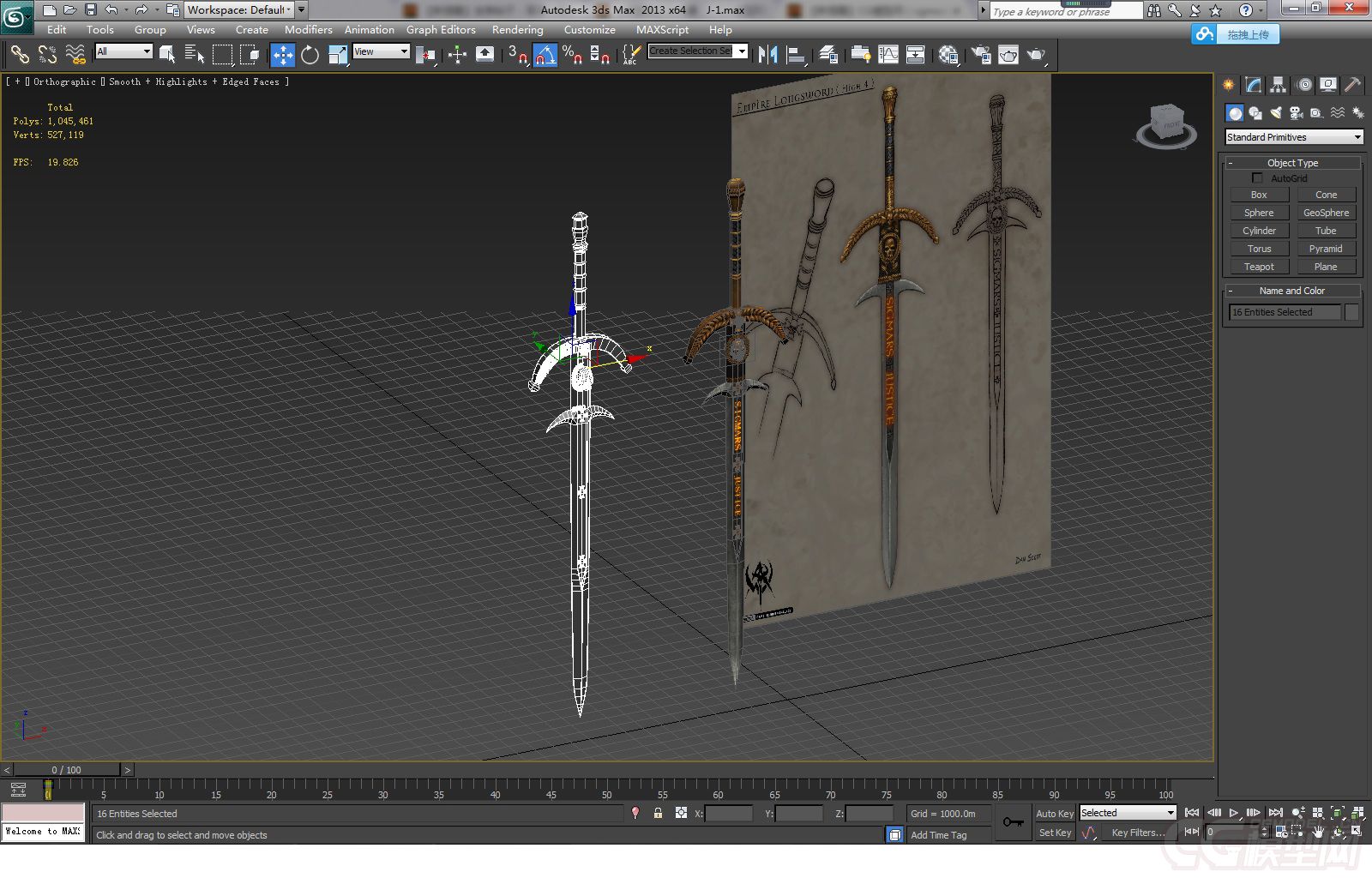1372x878 pixels.
Task: Click the X coordinate input field
Action: 730,814
